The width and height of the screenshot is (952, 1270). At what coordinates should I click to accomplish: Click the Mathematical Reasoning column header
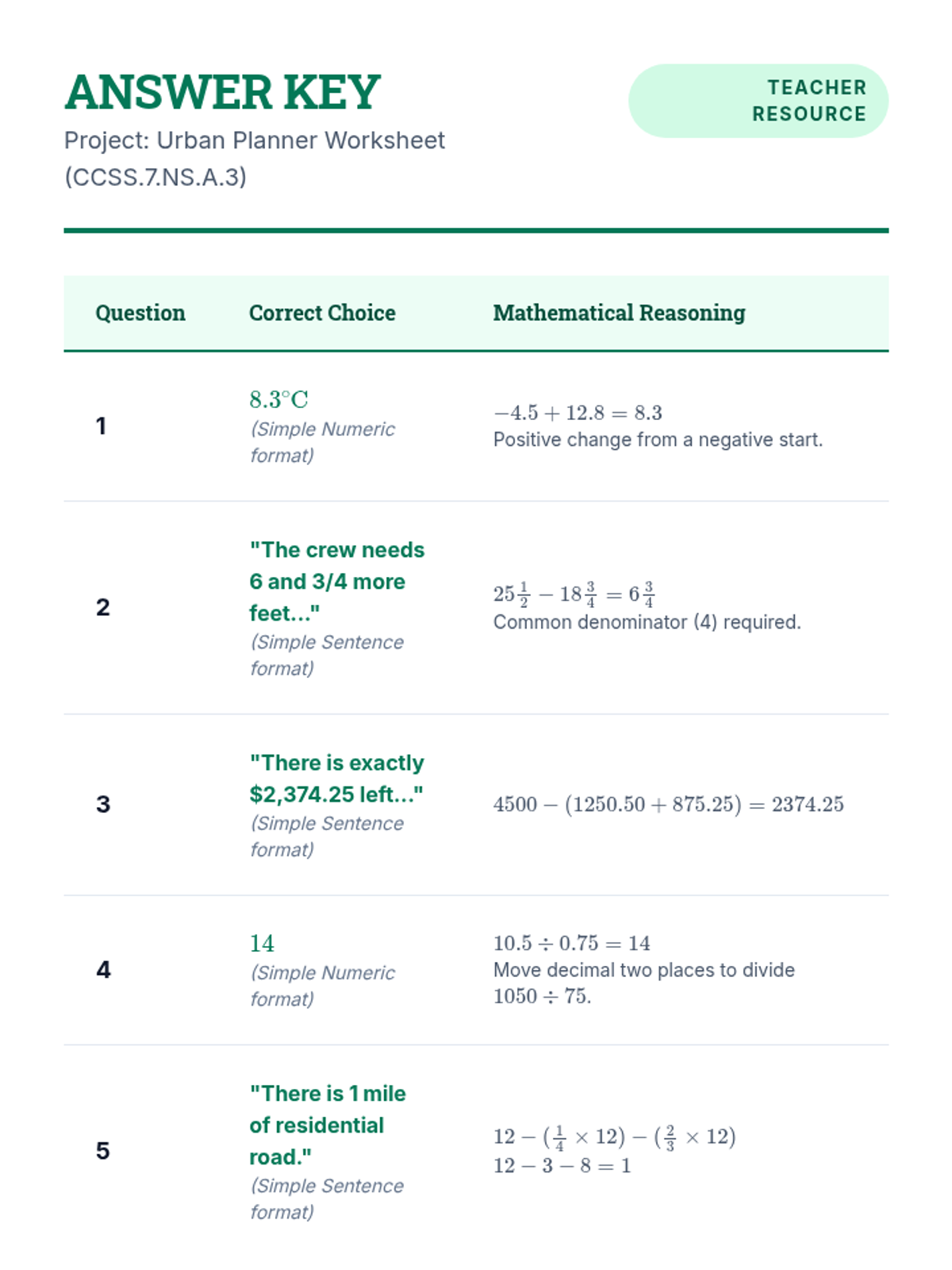pos(619,313)
